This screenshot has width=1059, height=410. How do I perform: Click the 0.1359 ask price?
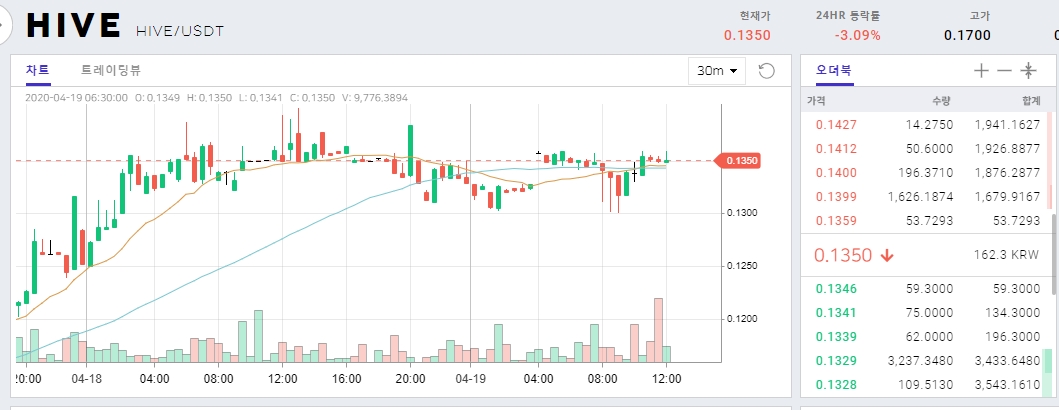(x=836, y=220)
